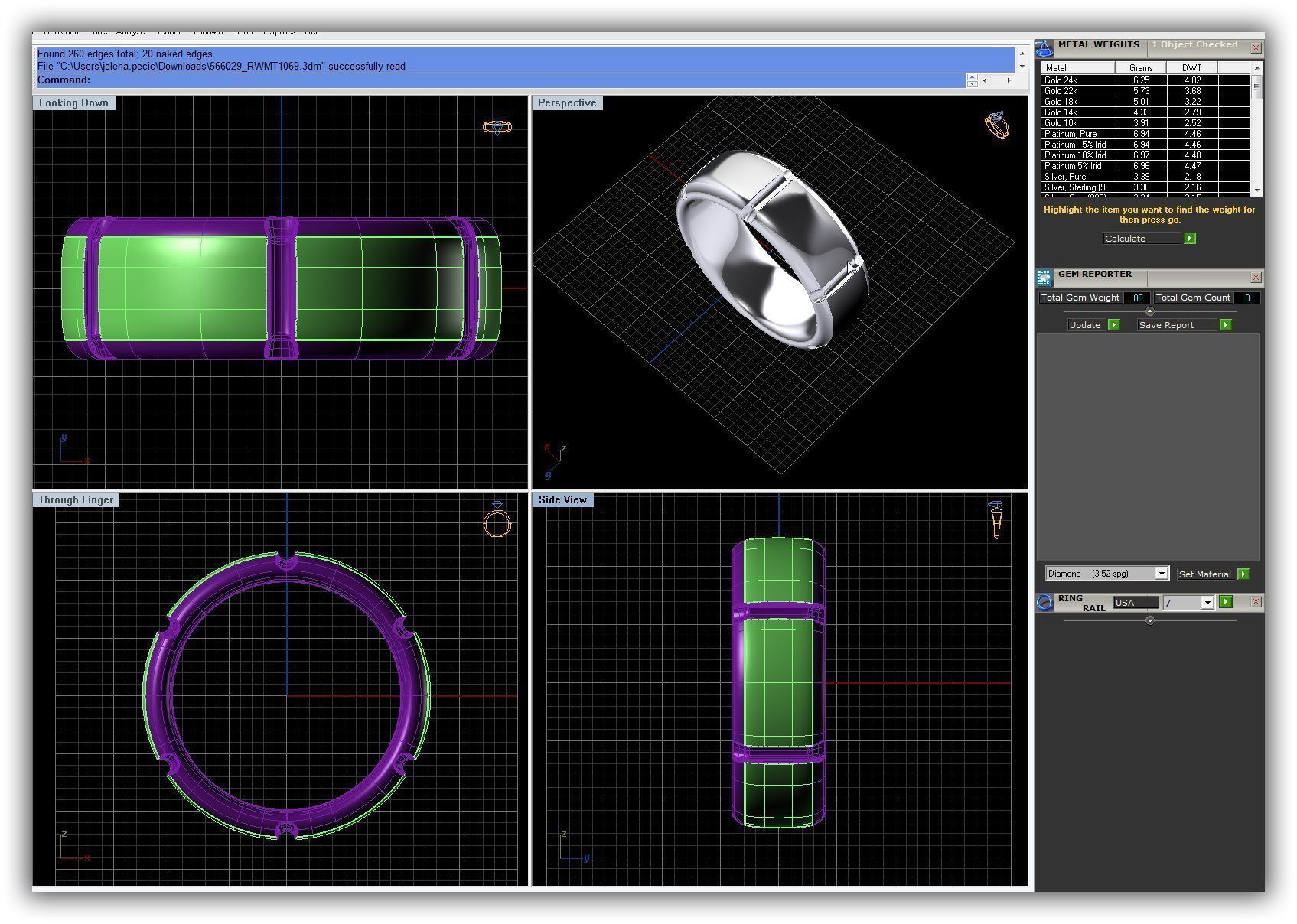Viewport: 1297px width, 924px height.
Task: Select the Gold 18k row
Action: 1145,102
